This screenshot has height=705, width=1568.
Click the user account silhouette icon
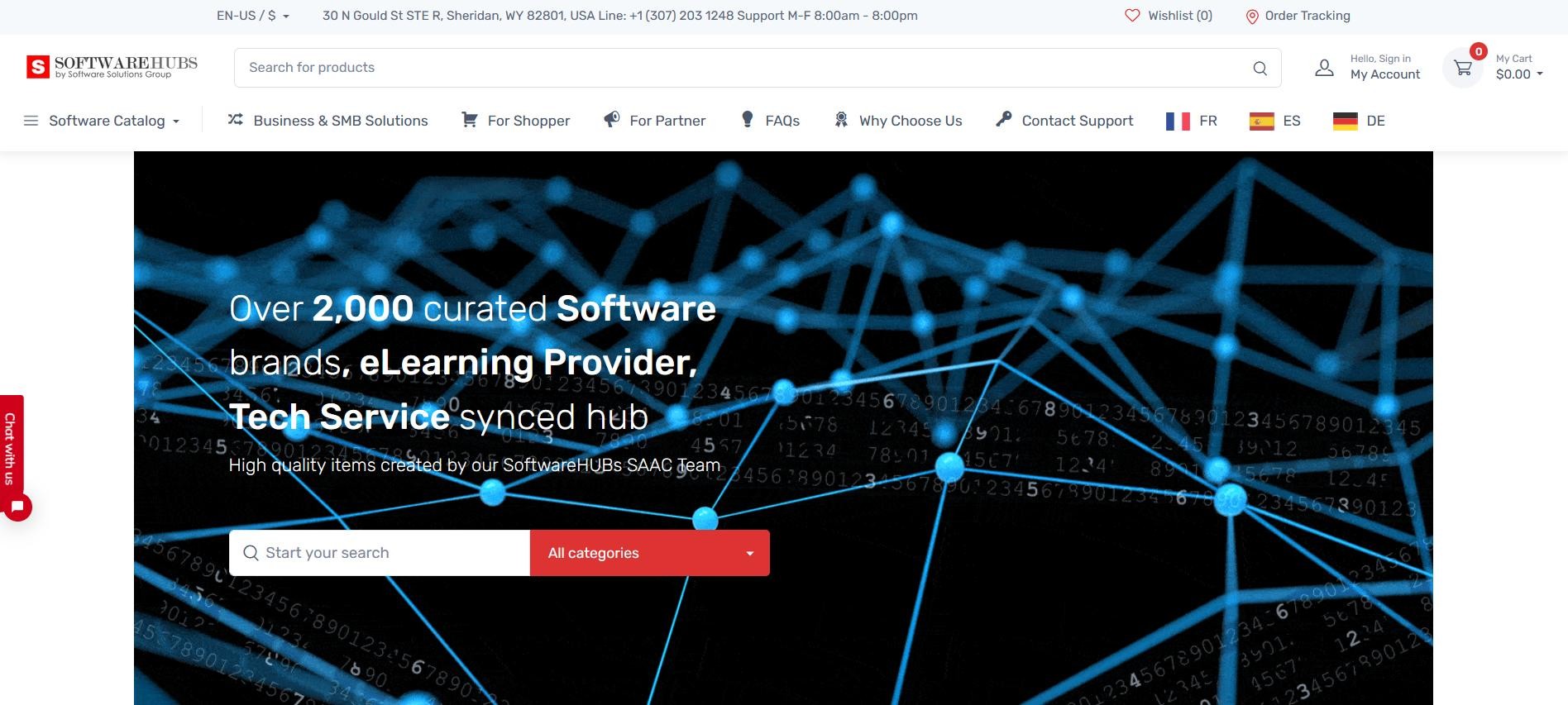click(1324, 68)
